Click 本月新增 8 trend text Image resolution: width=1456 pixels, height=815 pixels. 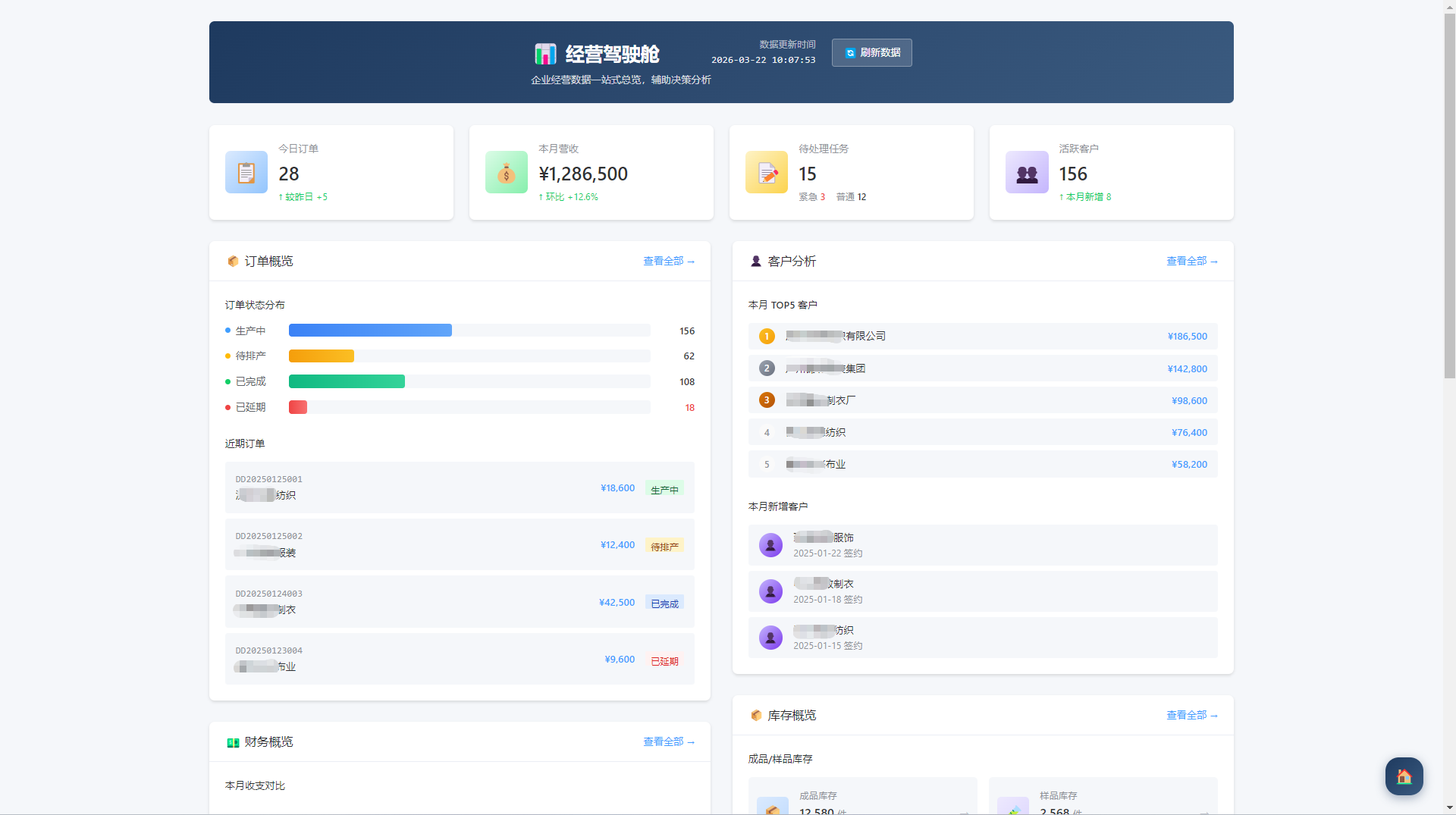1085,197
